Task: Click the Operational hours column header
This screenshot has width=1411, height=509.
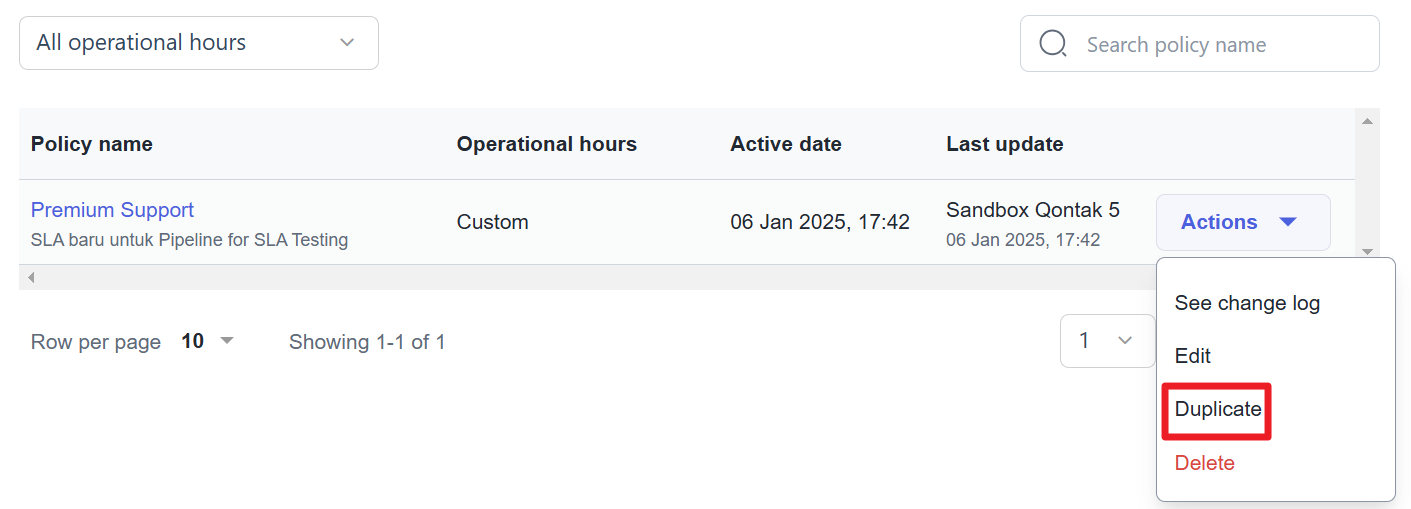Action: [x=546, y=144]
